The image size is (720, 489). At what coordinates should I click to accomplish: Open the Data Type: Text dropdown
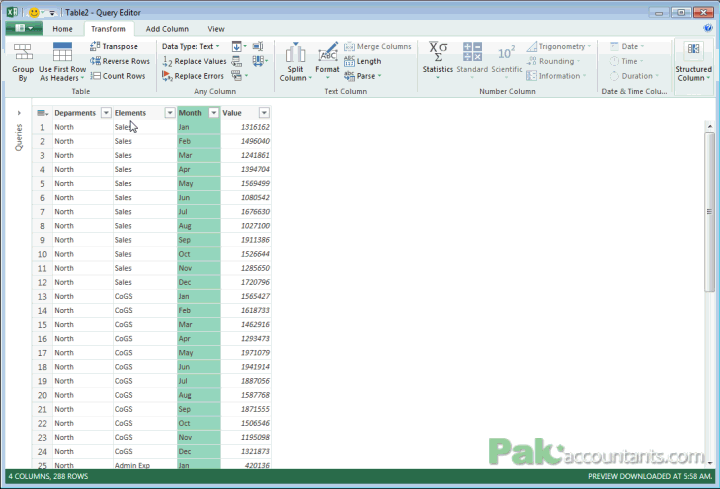click(191, 46)
